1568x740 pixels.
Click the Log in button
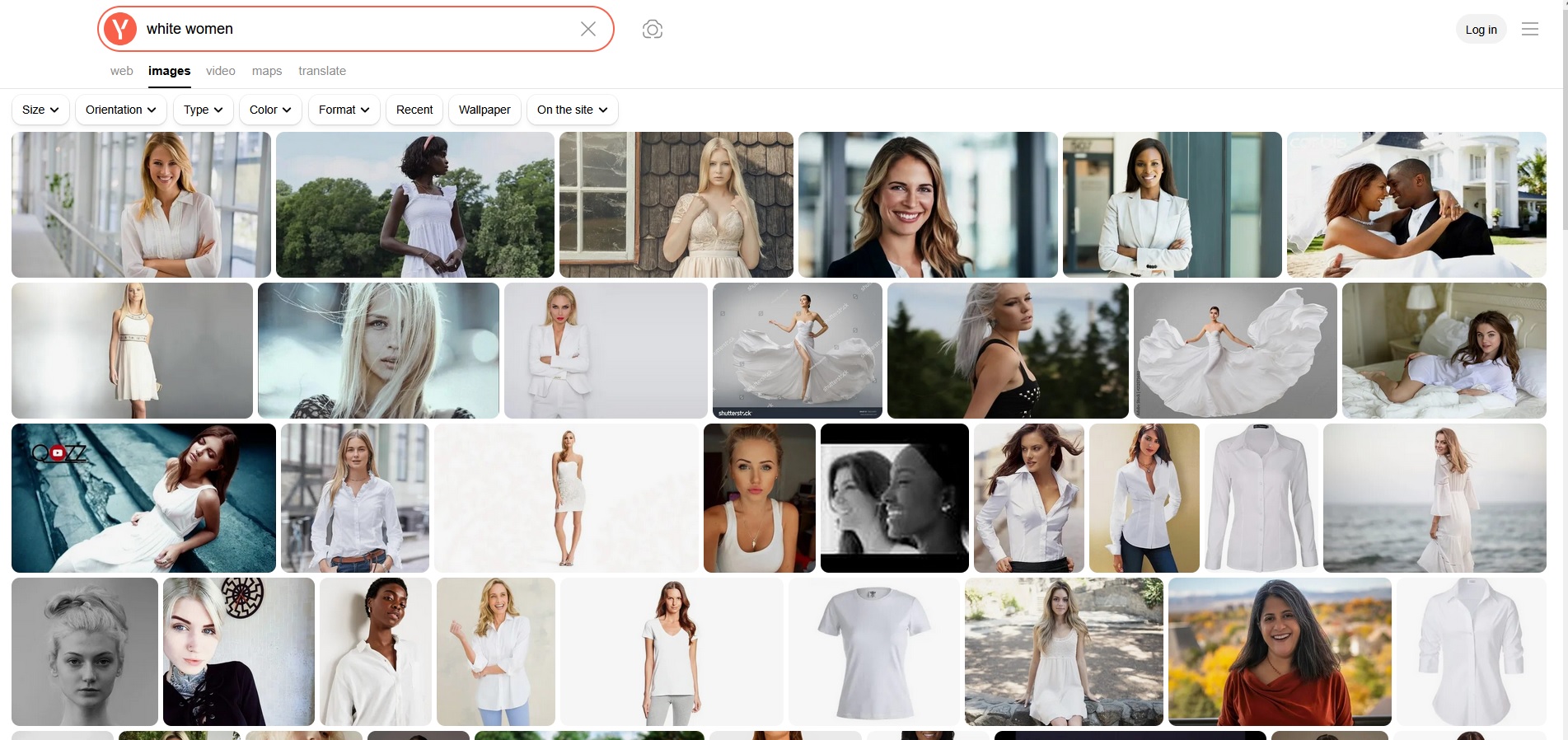1481,30
